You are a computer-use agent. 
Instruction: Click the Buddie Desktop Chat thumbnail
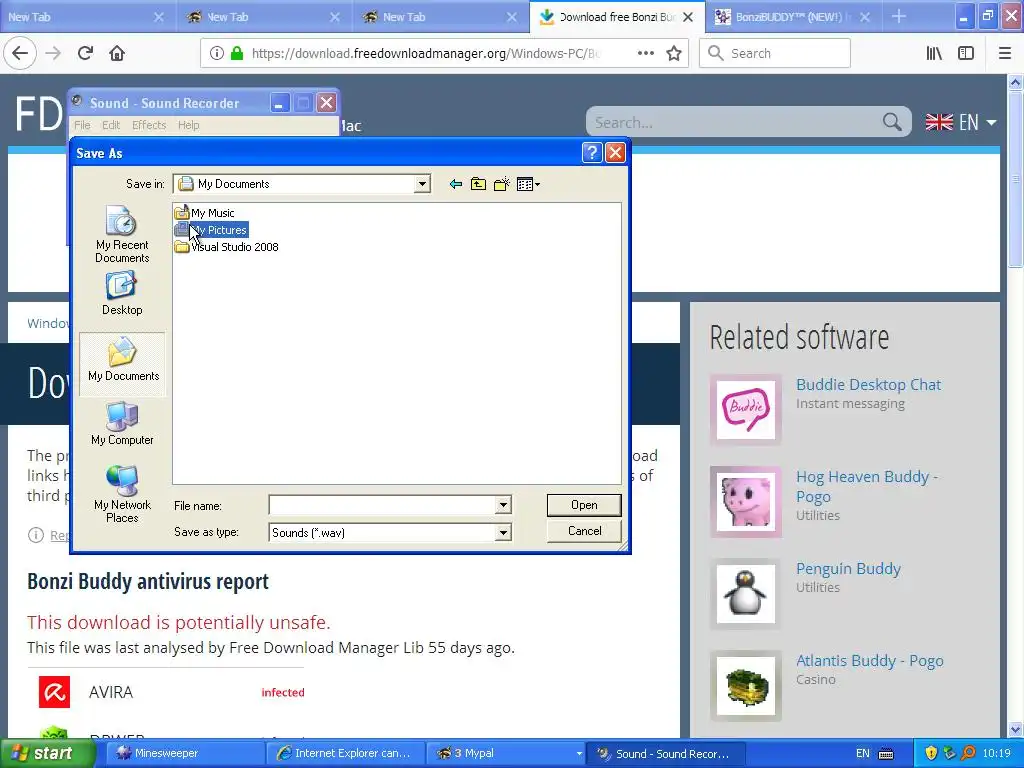746,409
